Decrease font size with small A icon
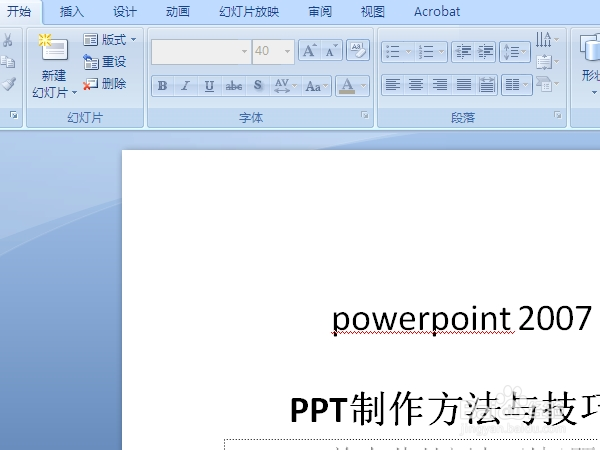This screenshot has height=450, width=600. coord(331,51)
